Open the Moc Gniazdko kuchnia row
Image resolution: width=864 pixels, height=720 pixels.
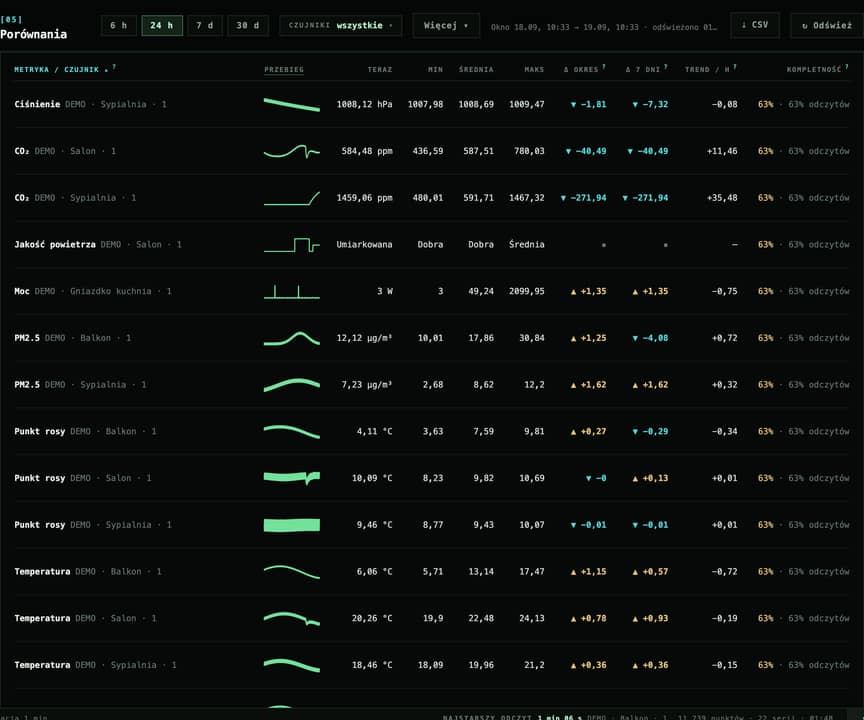point(432,291)
